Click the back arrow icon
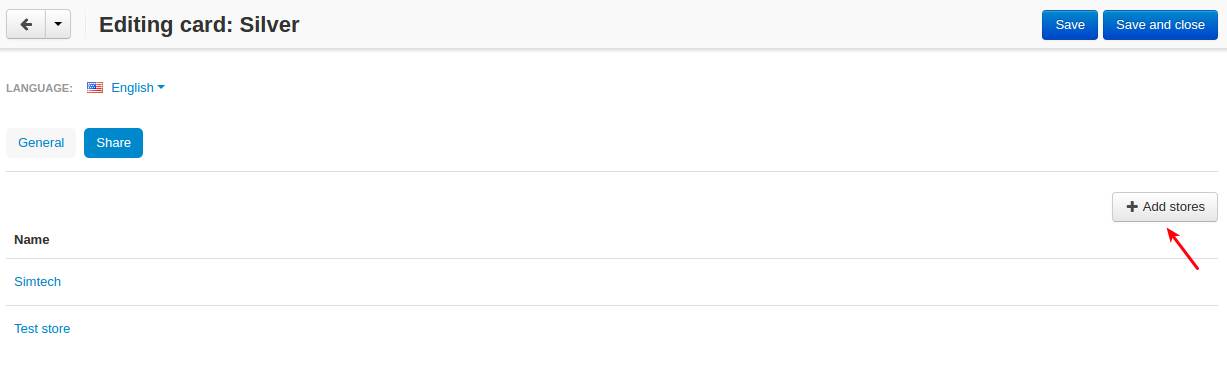1227x365 pixels. tap(26, 25)
